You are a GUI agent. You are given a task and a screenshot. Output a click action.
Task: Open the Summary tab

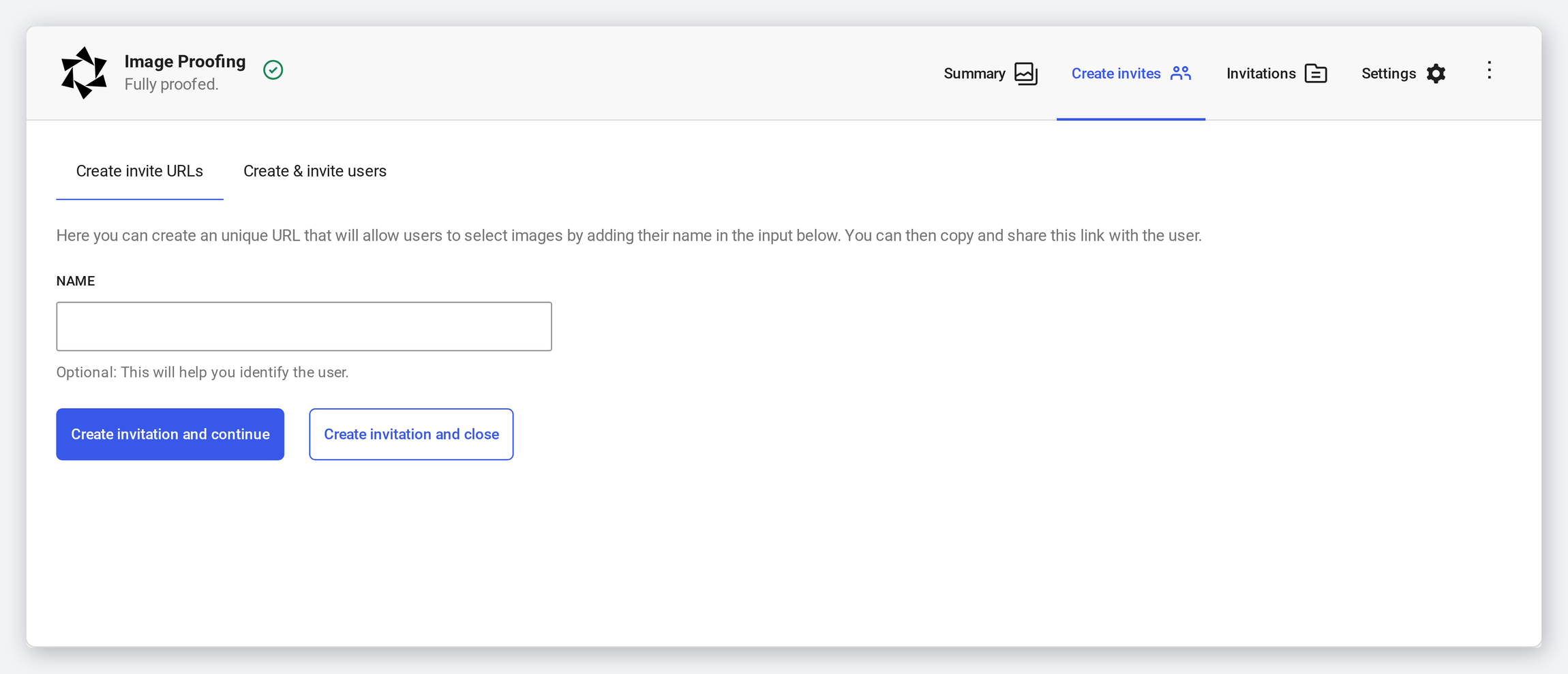pos(990,74)
